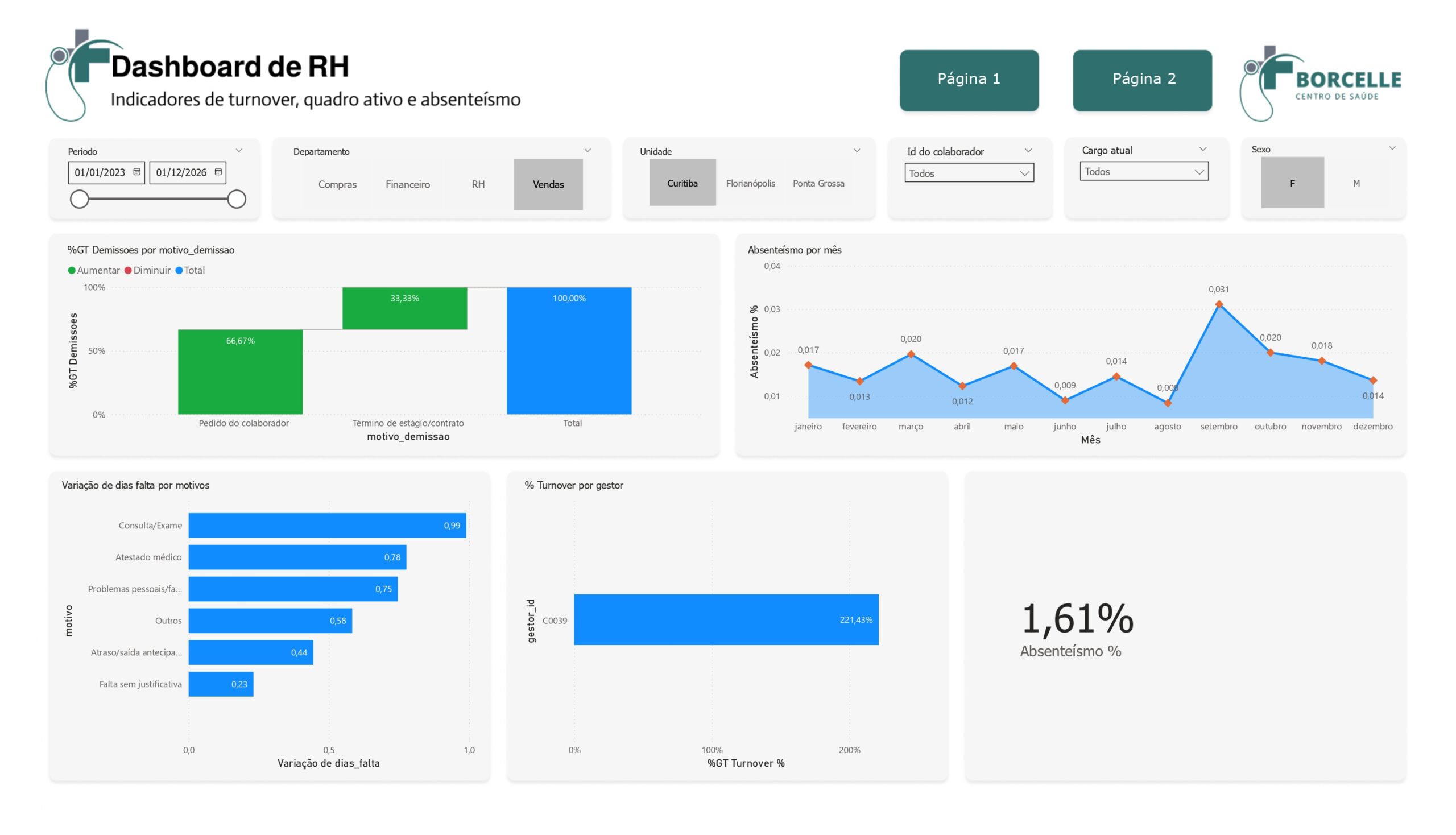1456x835 pixels.
Task: Go to Página 1
Action: pos(969,80)
